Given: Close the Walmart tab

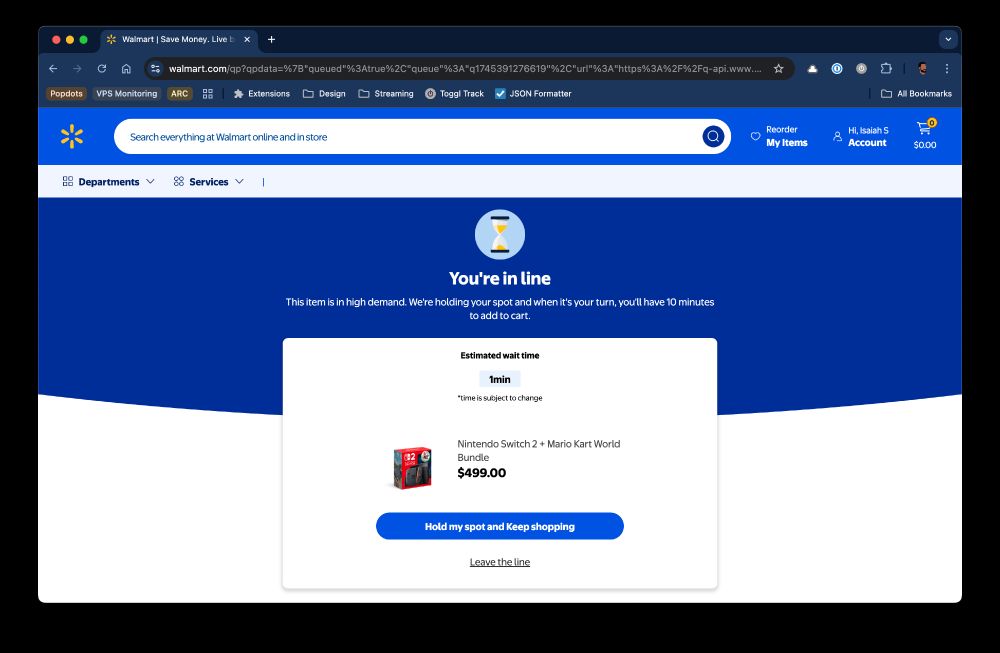Looking at the screenshot, I should (x=247, y=40).
